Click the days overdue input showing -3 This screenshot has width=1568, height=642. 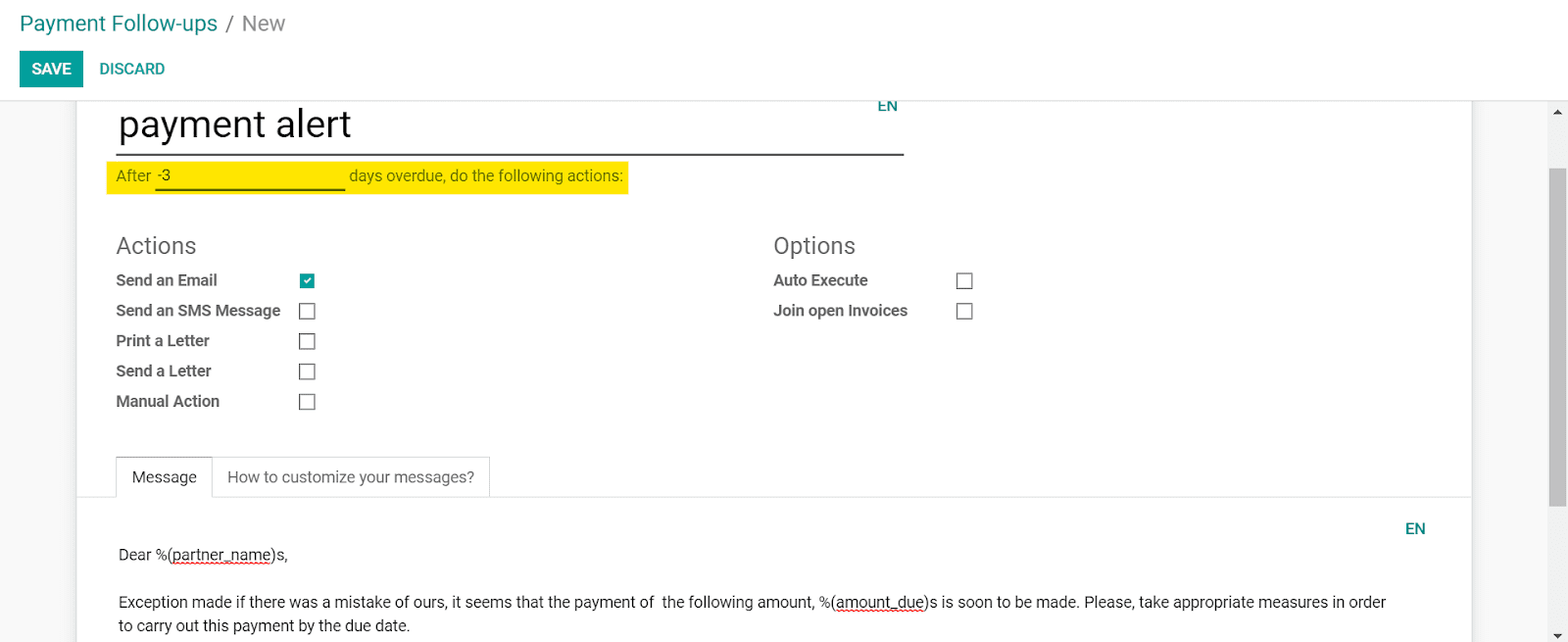click(250, 176)
